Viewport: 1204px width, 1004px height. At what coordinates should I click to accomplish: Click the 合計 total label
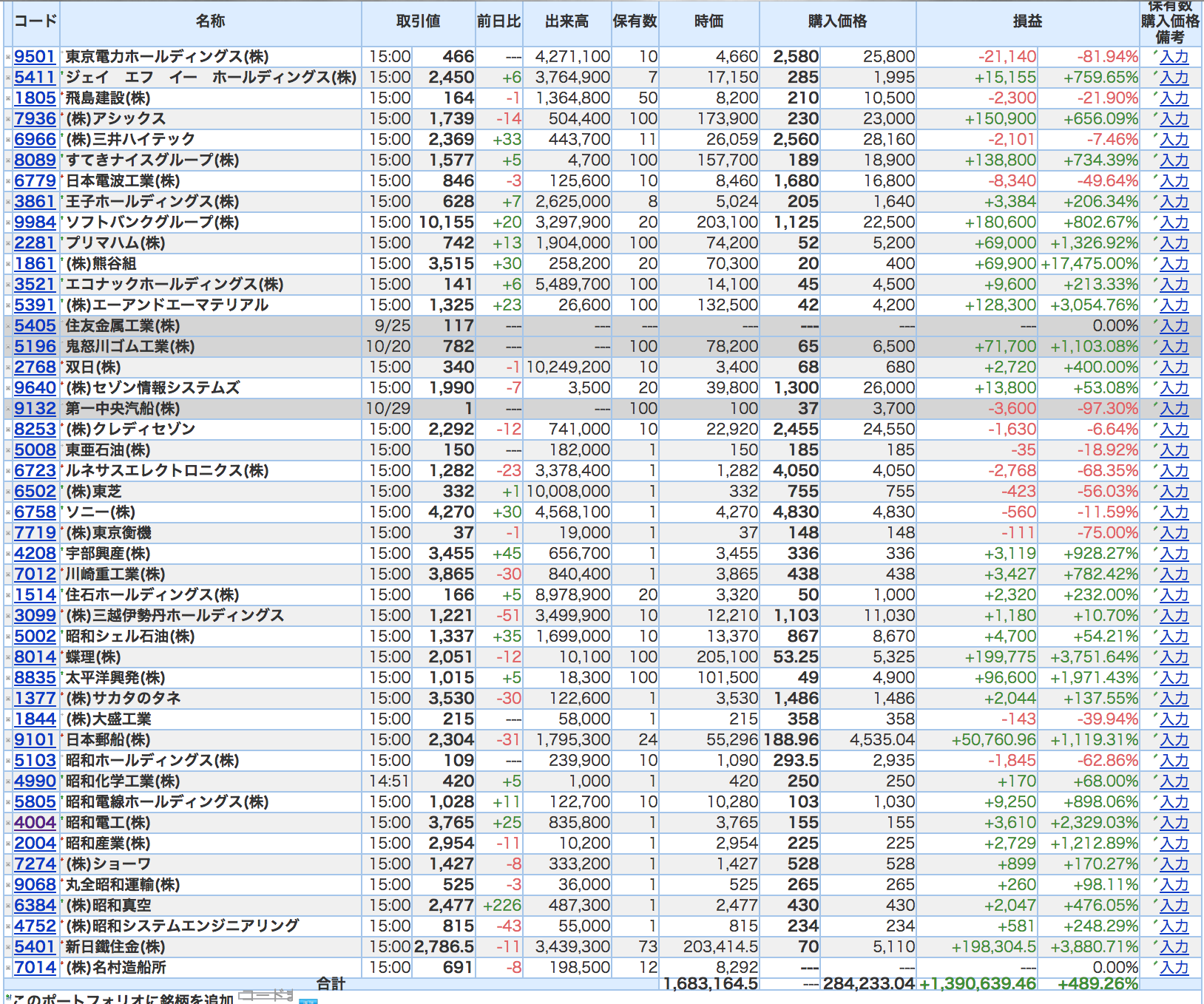pyautogui.click(x=331, y=983)
